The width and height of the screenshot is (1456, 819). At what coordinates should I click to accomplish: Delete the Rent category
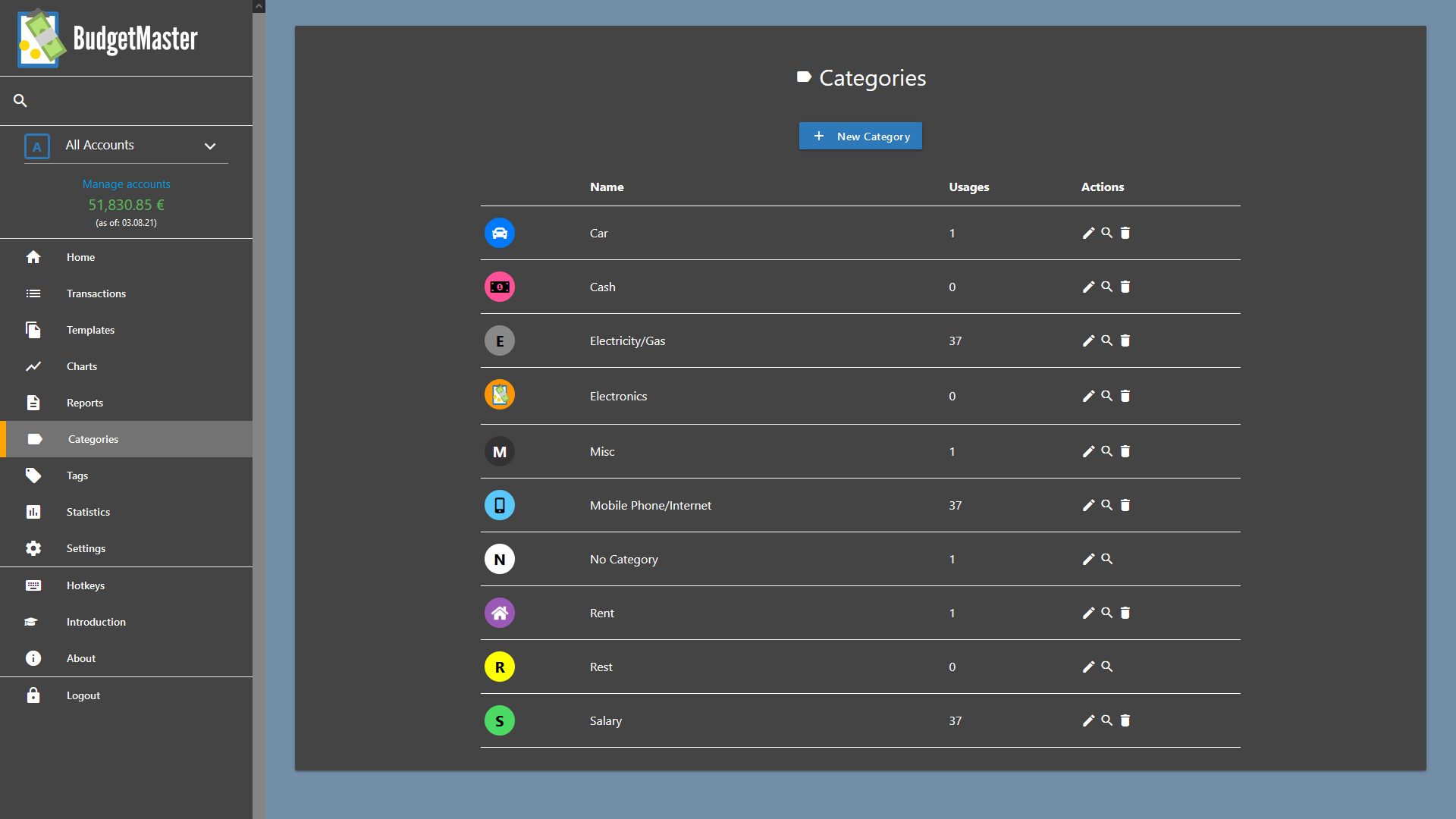(x=1125, y=613)
